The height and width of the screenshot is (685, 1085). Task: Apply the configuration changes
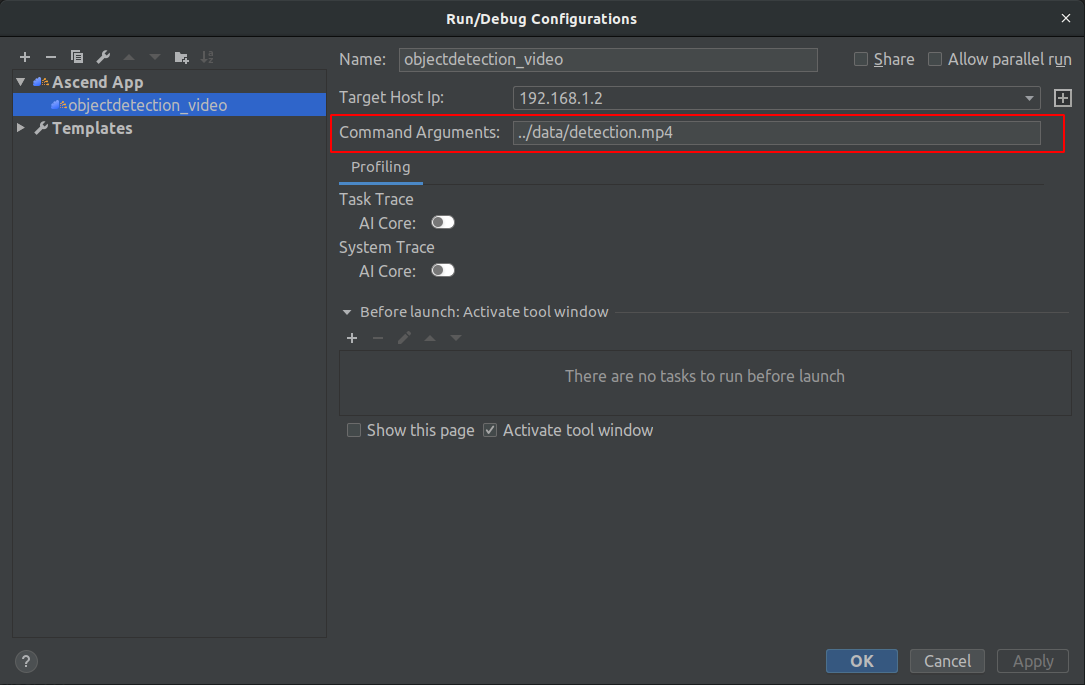point(1032,661)
